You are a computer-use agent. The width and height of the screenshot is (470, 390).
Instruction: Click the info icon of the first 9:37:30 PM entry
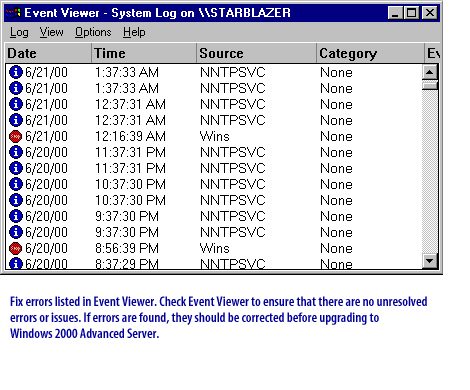[x=15, y=216]
